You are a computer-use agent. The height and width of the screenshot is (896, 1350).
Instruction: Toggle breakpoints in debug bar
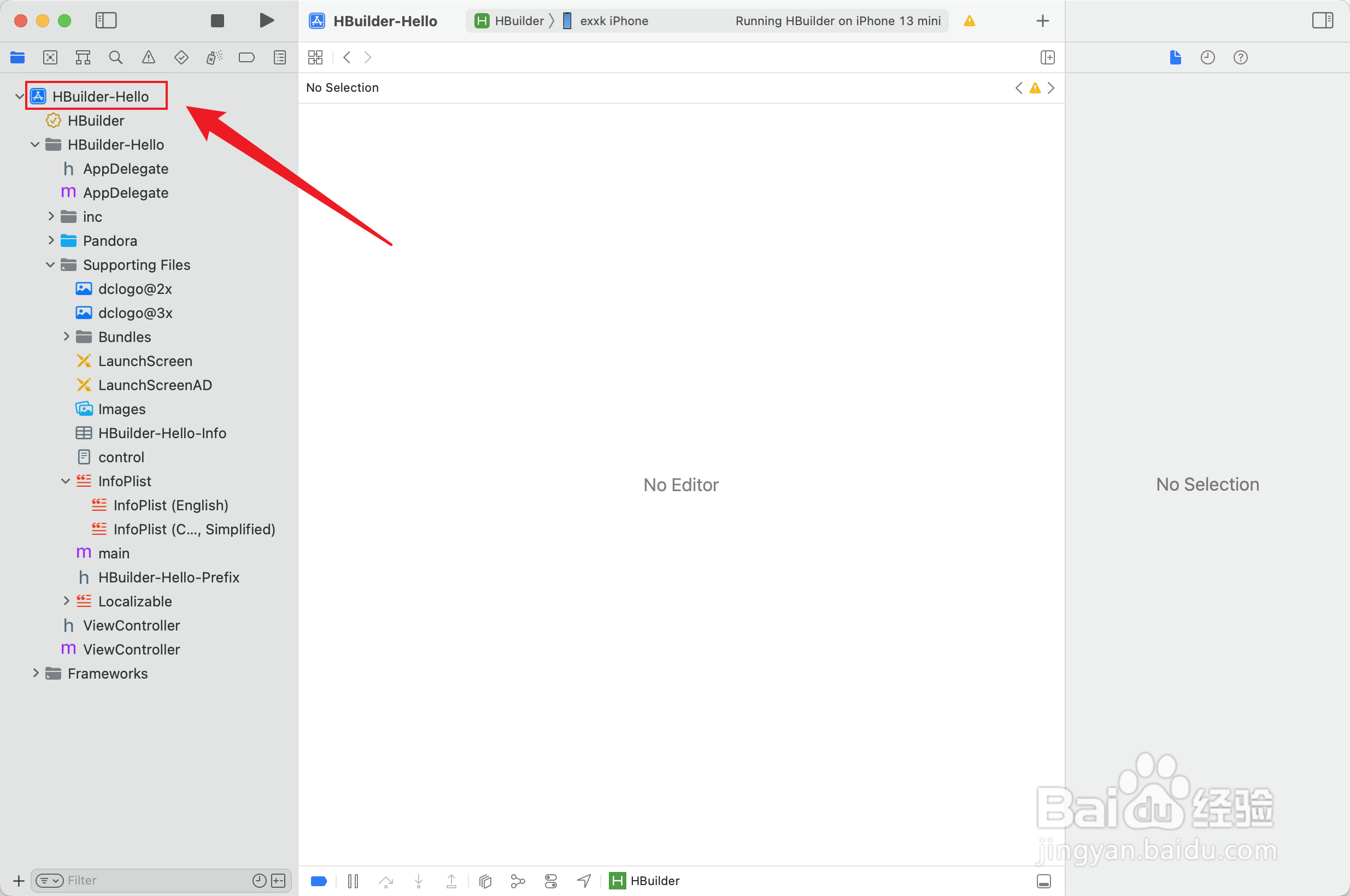(318, 881)
